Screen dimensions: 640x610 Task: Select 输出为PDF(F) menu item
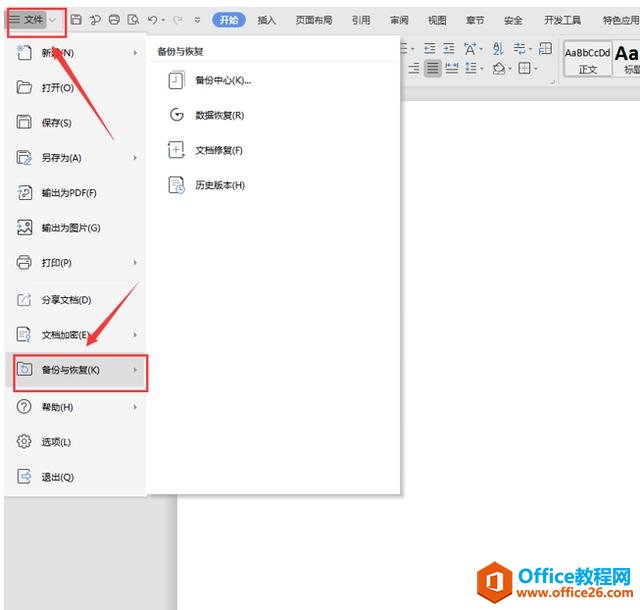point(76,193)
